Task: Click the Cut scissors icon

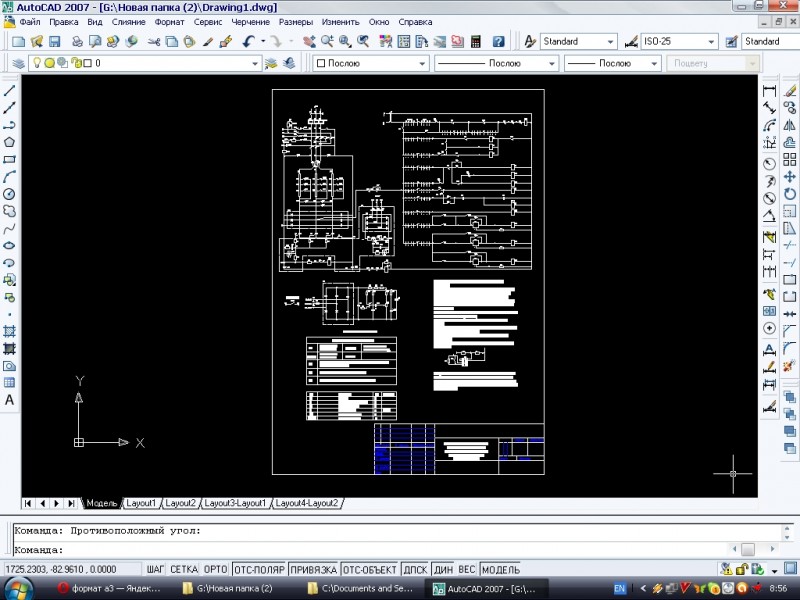Action: (154, 42)
